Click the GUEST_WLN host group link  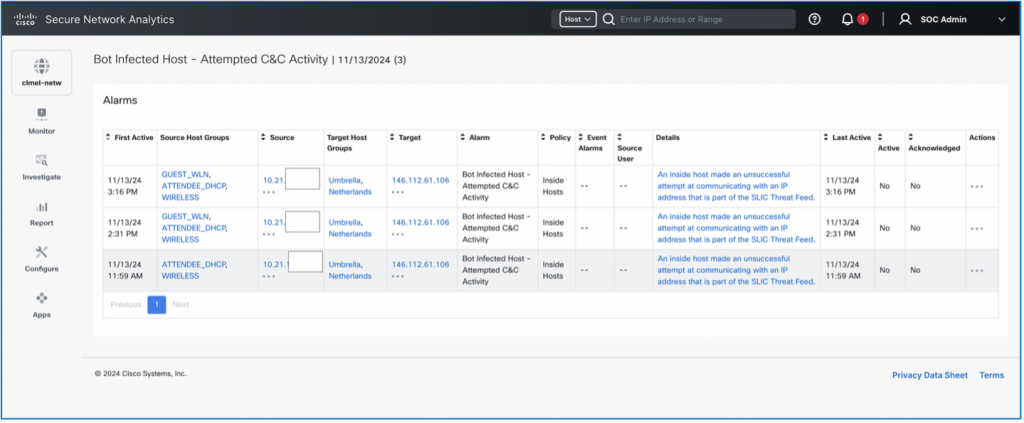click(x=185, y=174)
